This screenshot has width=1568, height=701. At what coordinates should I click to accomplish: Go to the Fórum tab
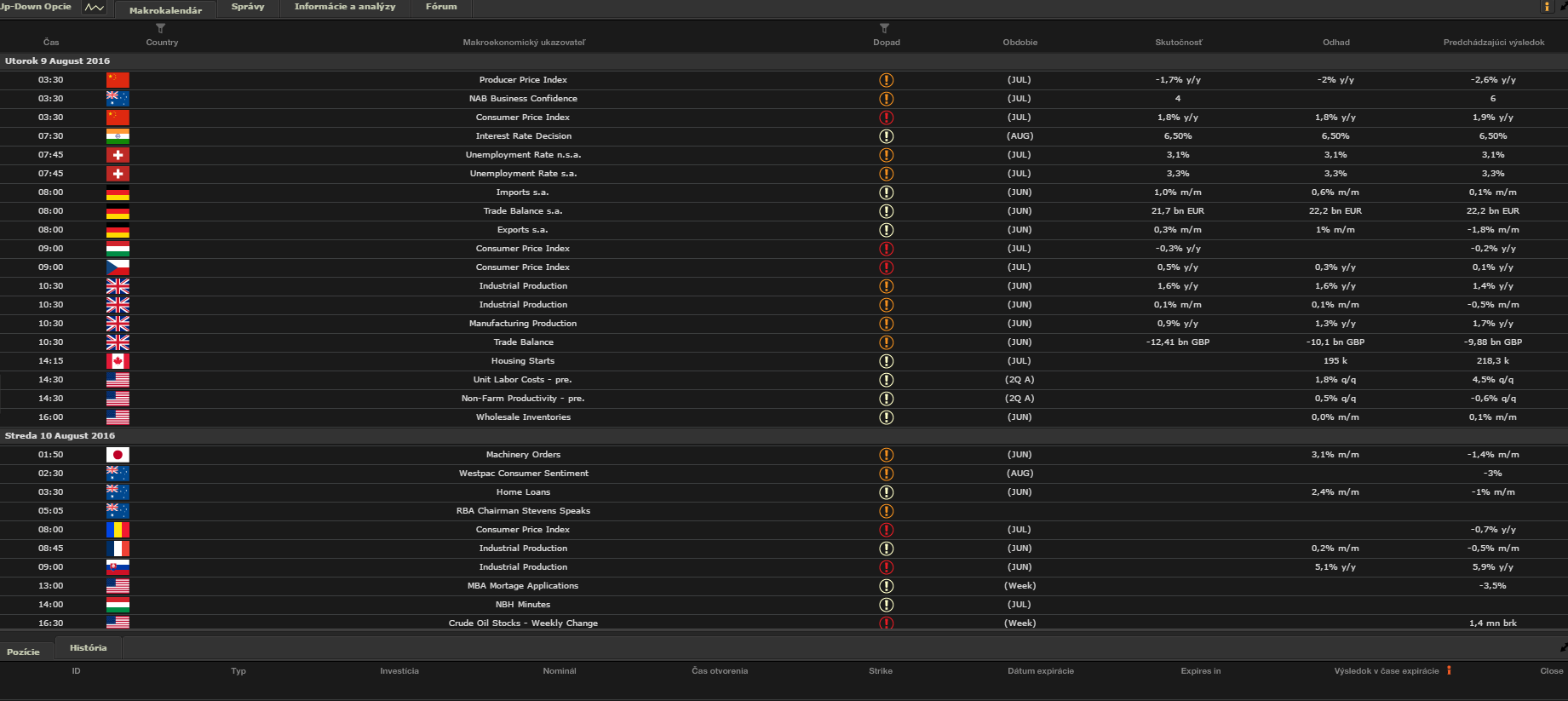(x=441, y=7)
